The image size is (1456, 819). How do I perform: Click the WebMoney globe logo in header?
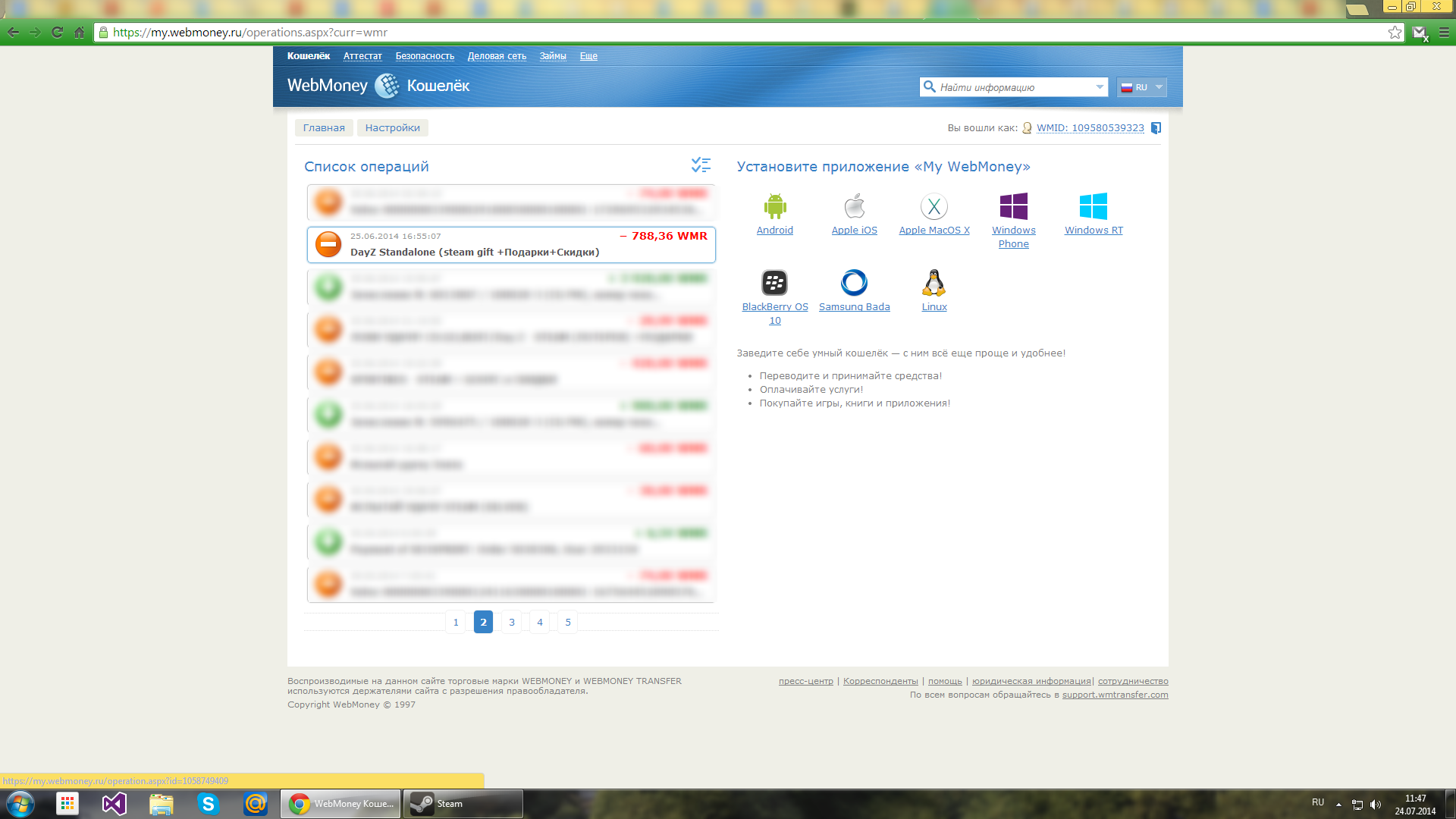click(387, 86)
